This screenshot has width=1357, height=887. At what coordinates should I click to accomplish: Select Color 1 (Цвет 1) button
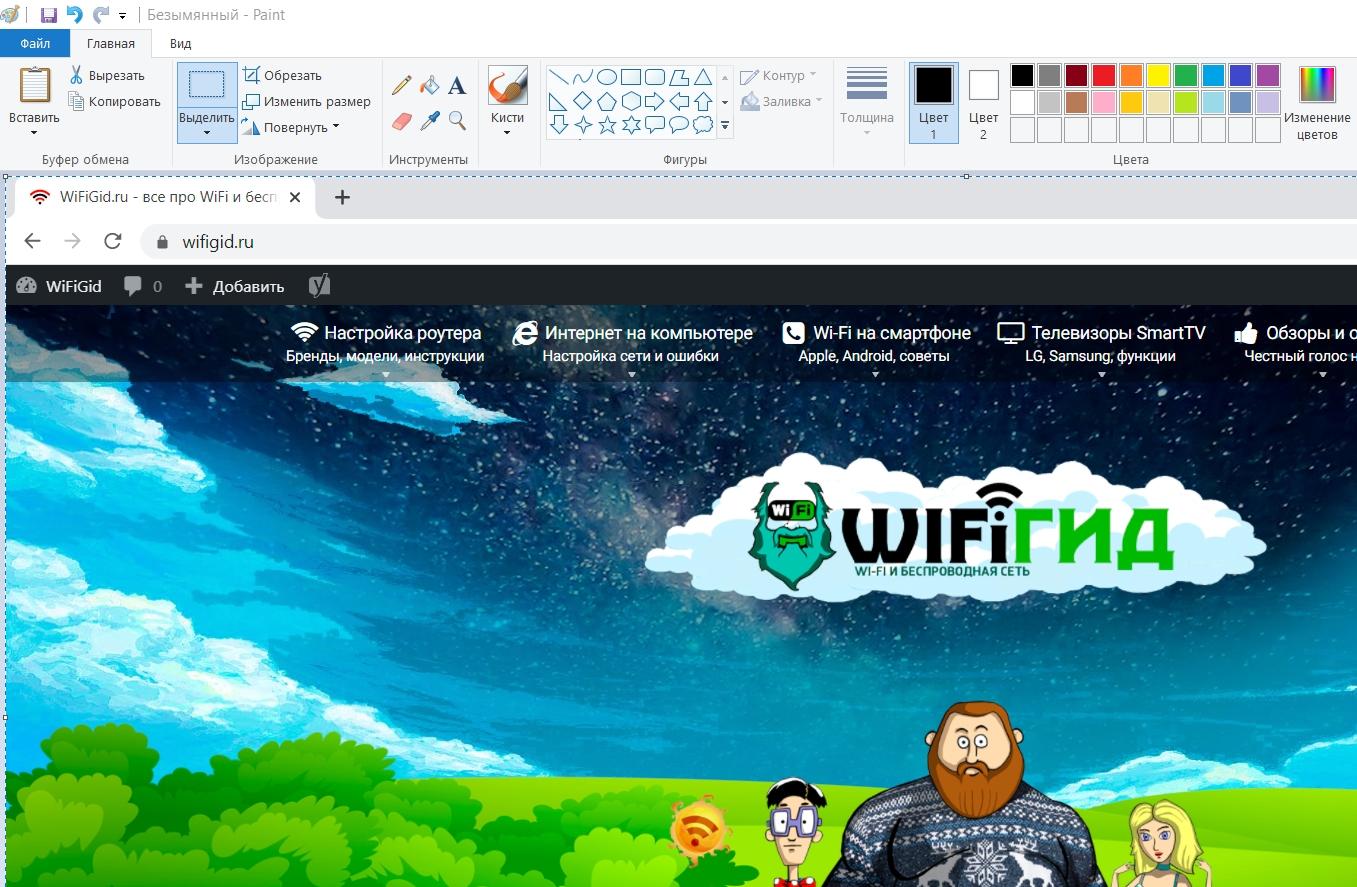tap(934, 102)
